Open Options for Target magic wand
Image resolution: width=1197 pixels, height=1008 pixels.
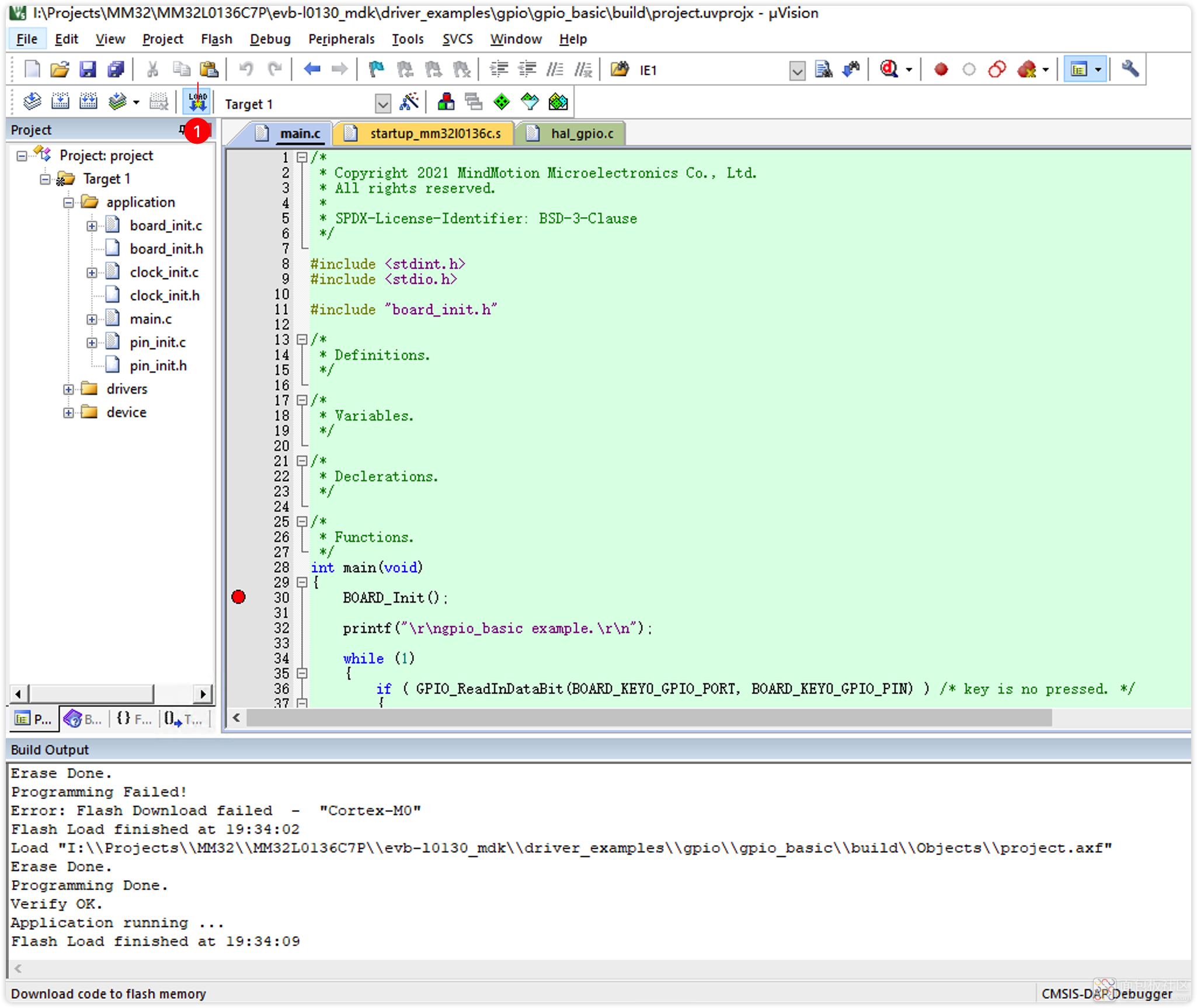(409, 102)
